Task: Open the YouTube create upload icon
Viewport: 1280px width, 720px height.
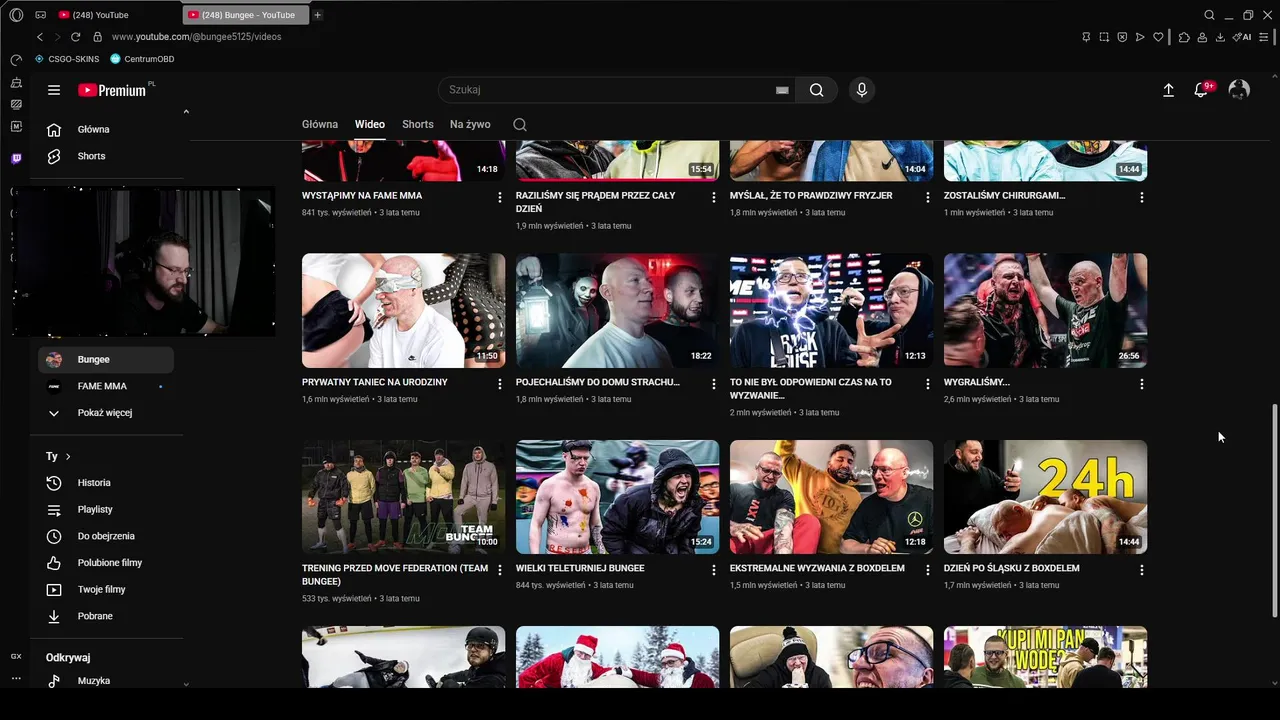Action: (1168, 90)
